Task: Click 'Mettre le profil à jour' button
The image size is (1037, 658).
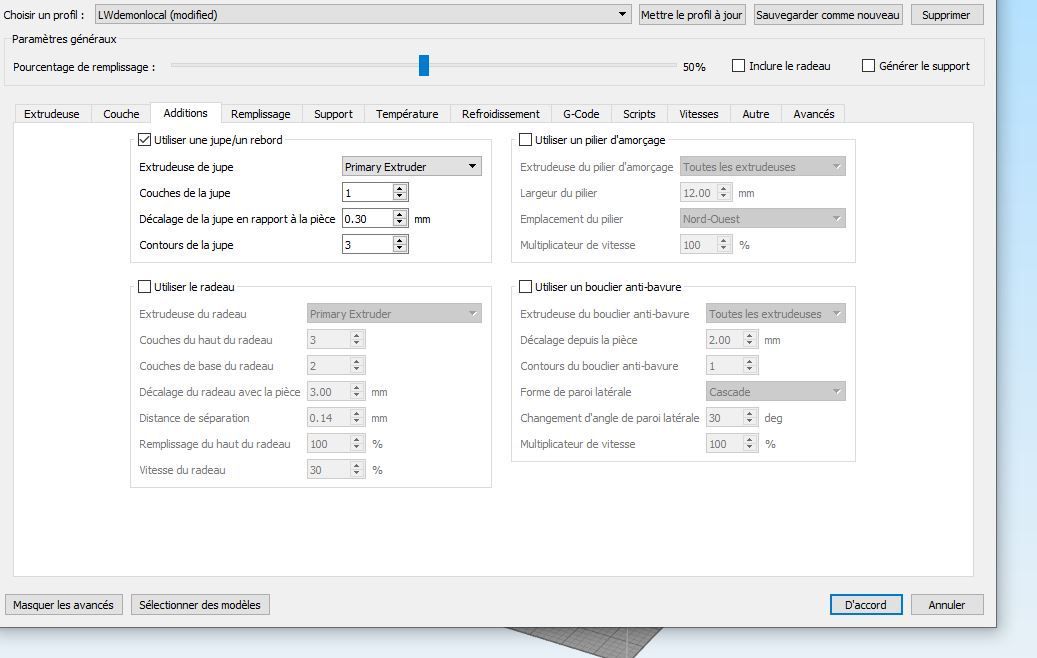Action: tap(692, 15)
